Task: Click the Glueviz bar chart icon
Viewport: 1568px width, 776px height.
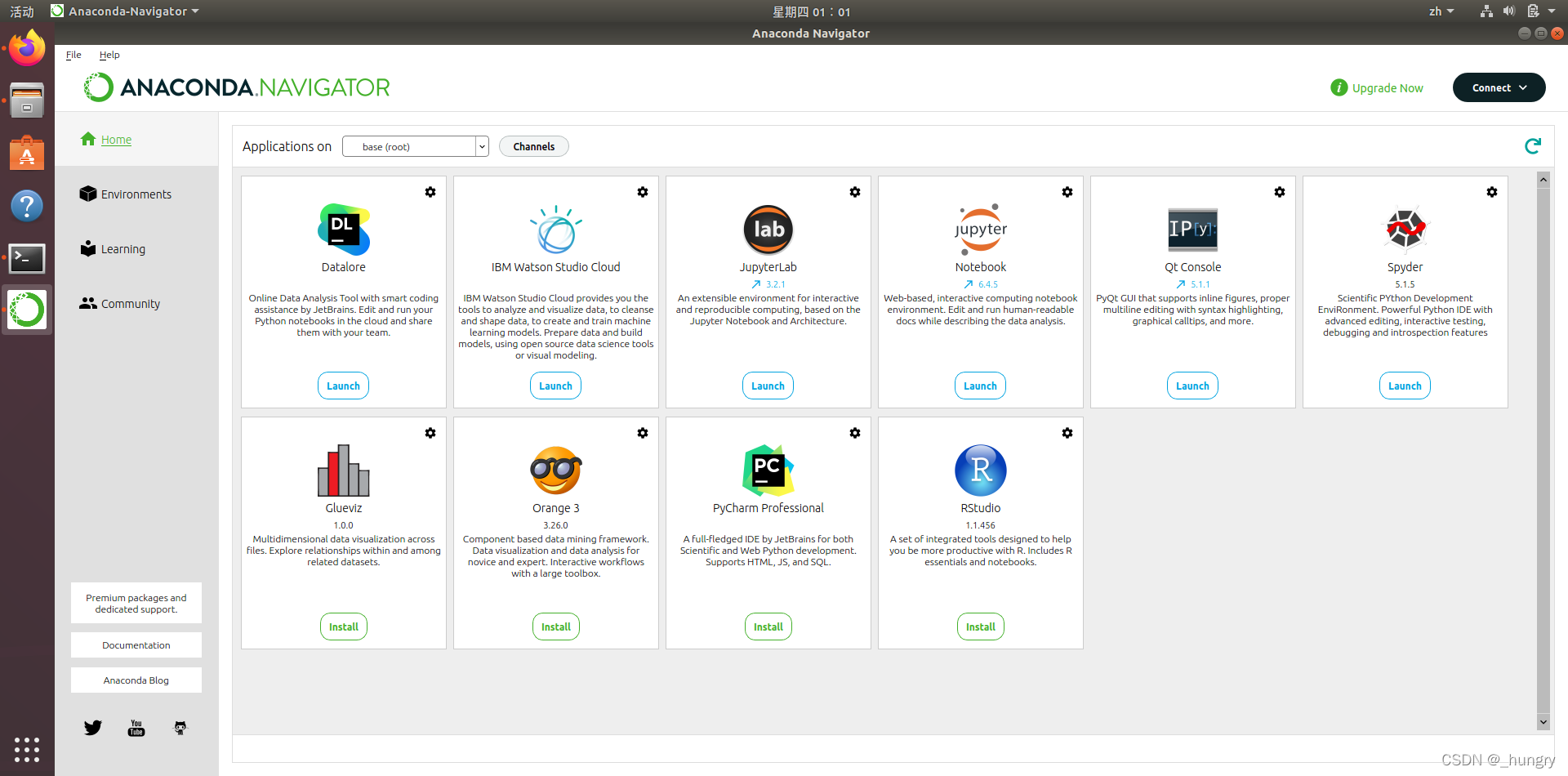Action: tap(344, 471)
